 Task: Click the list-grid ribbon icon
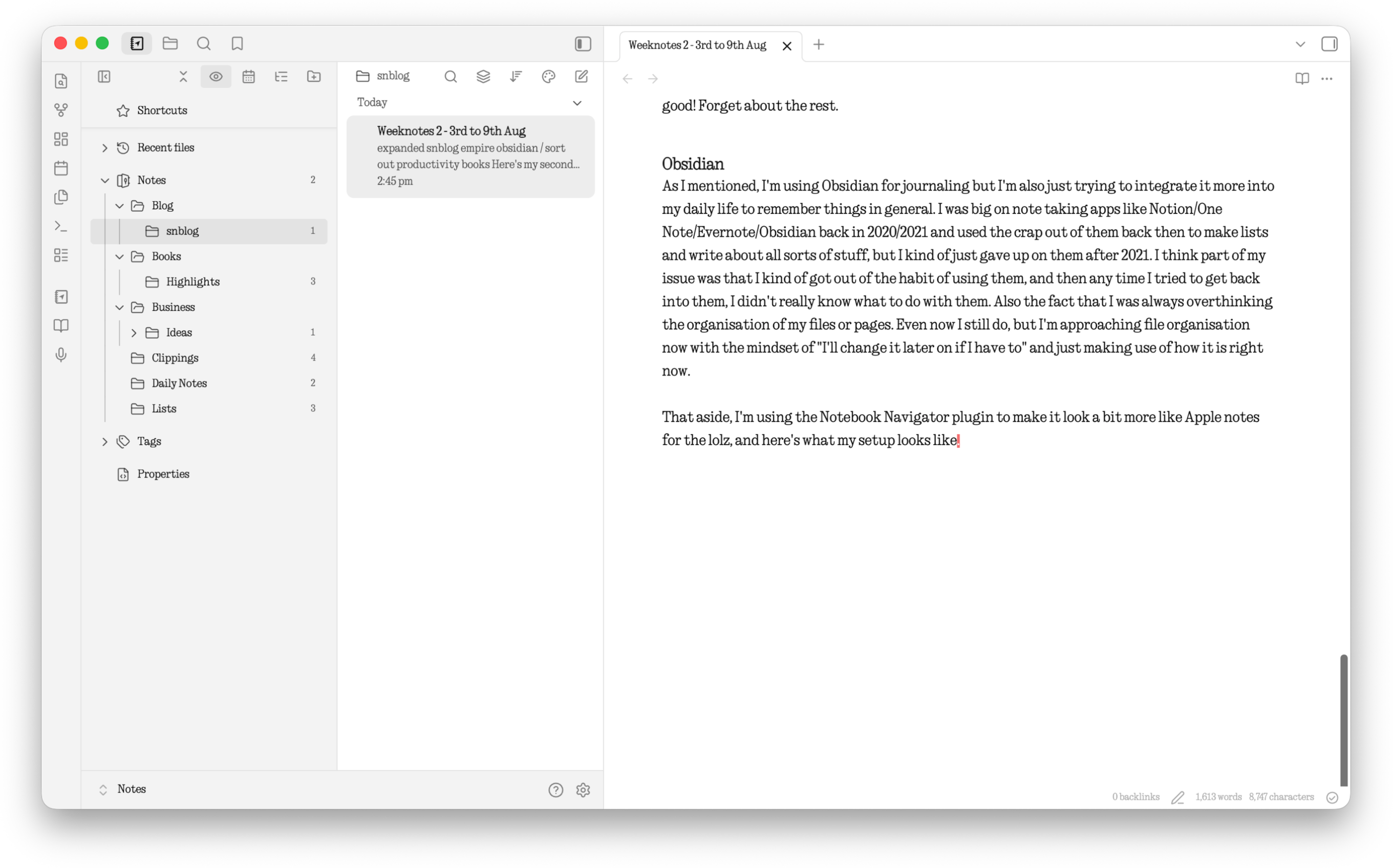61,255
